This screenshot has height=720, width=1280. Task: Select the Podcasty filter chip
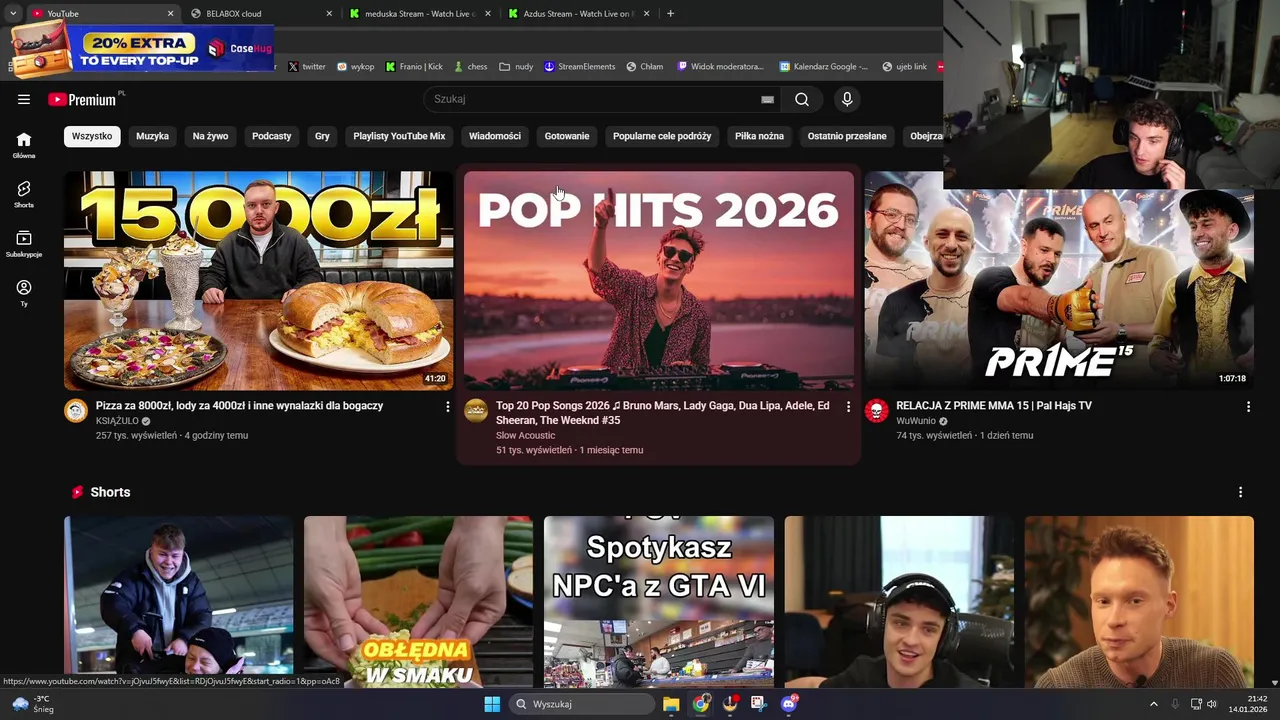271,136
